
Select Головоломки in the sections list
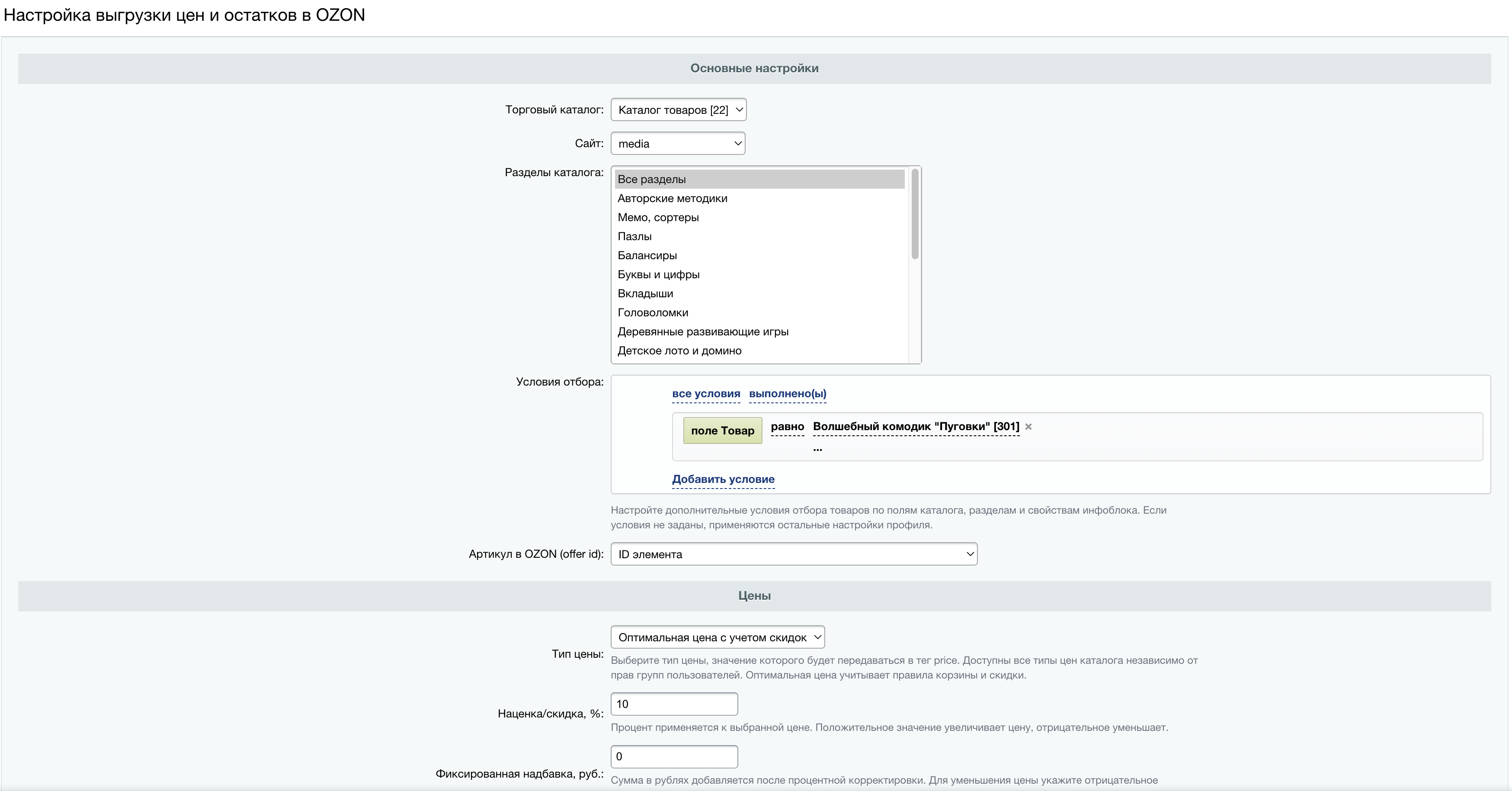click(x=759, y=312)
